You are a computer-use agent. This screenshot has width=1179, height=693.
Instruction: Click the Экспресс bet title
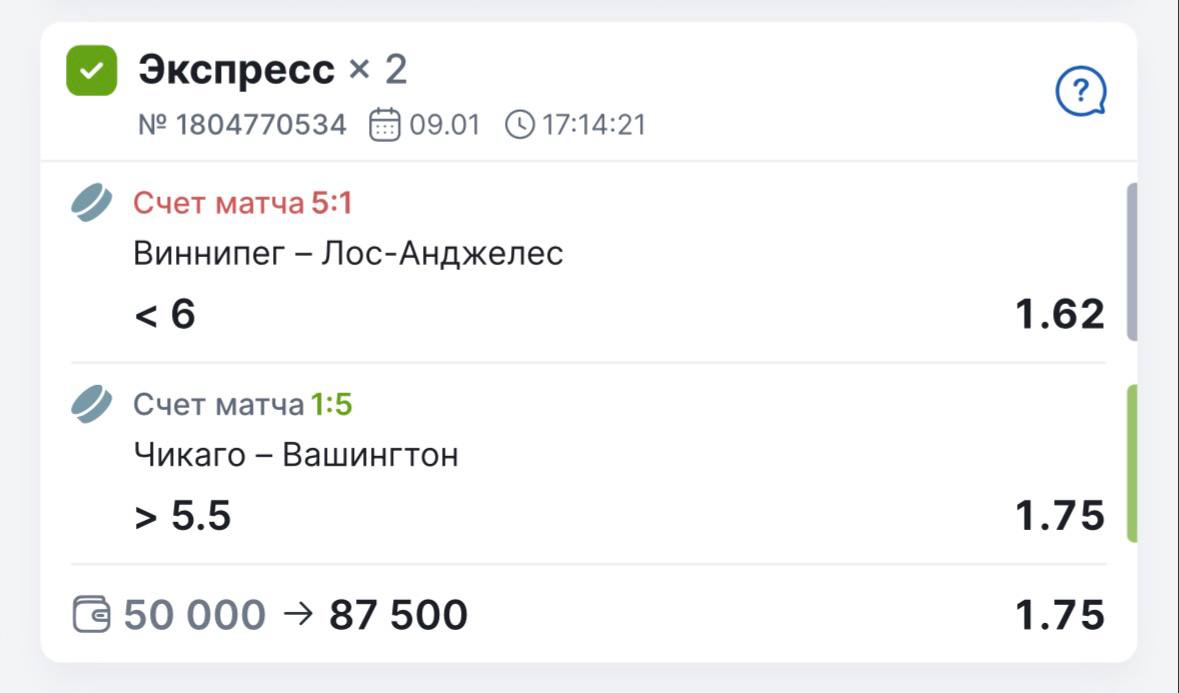[236, 70]
